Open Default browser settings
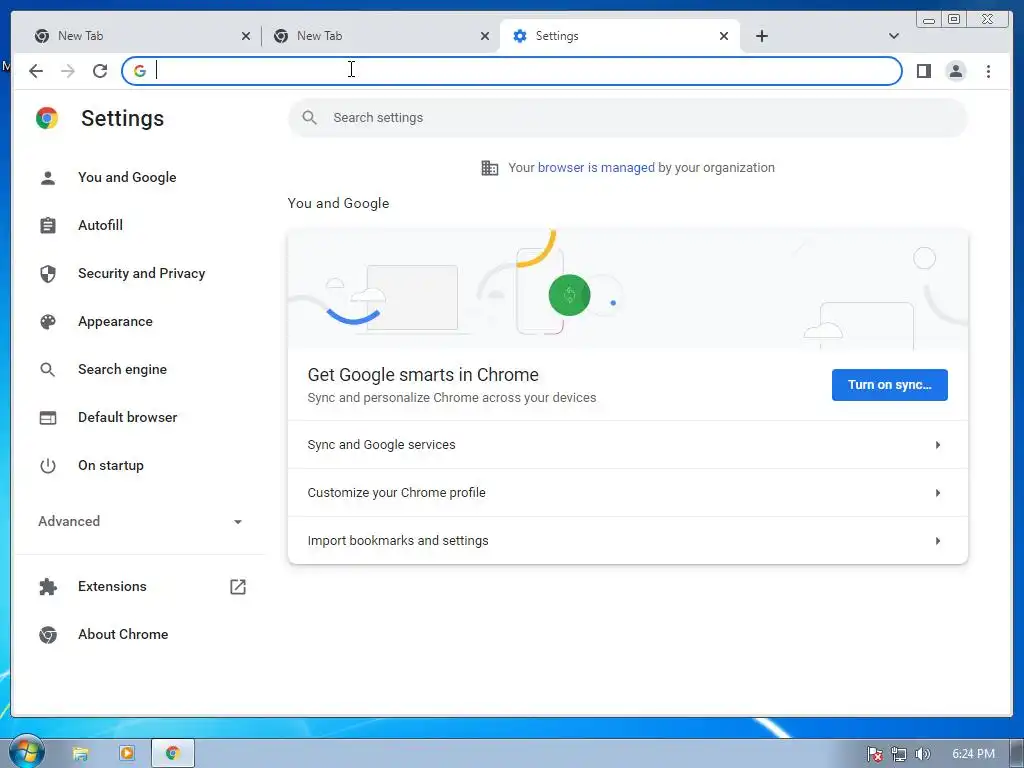Image resolution: width=1024 pixels, height=768 pixels. pyautogui.click(x=127, y=417)
